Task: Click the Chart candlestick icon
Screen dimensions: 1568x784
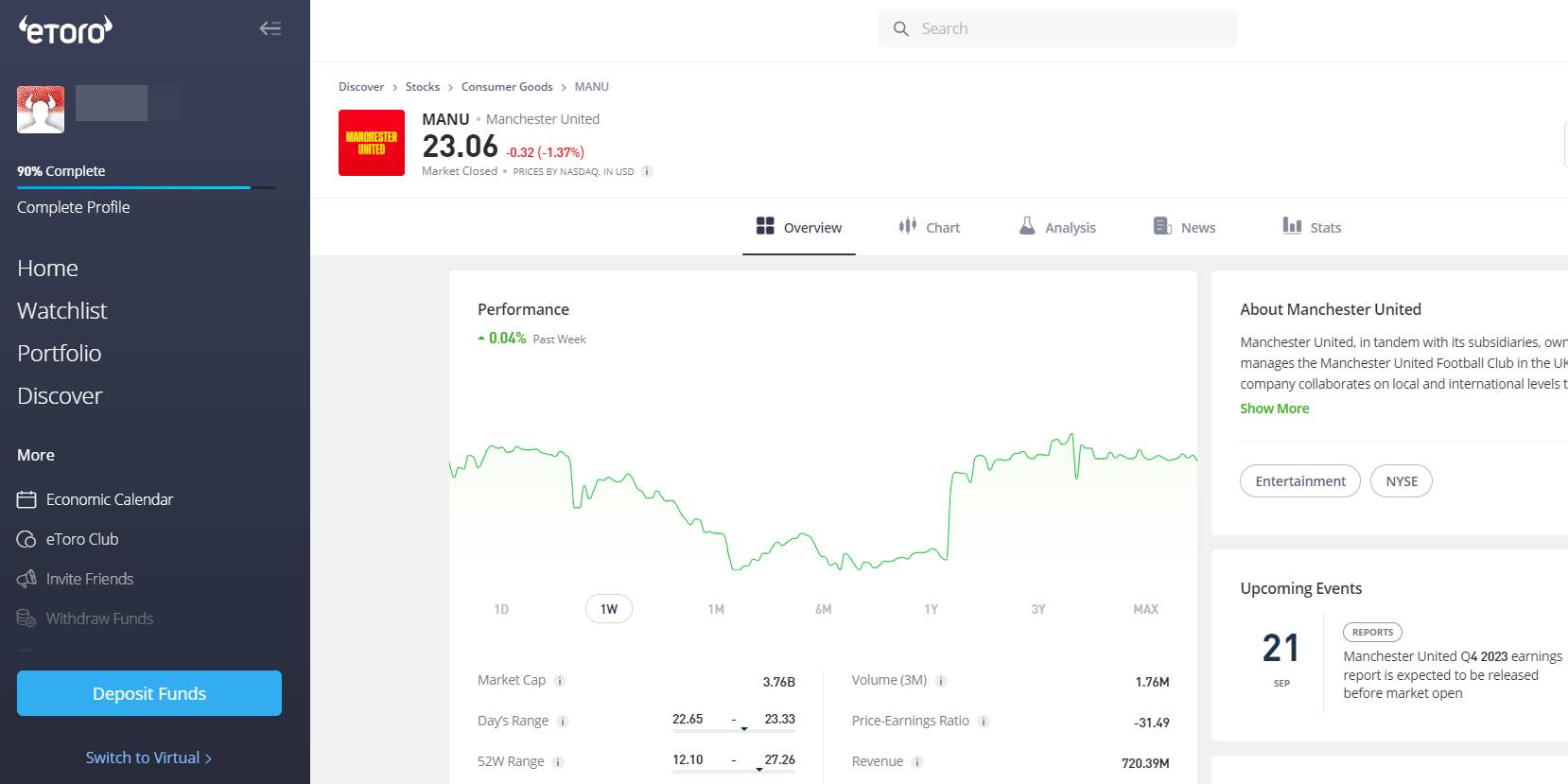Action: tap(908, 225)
